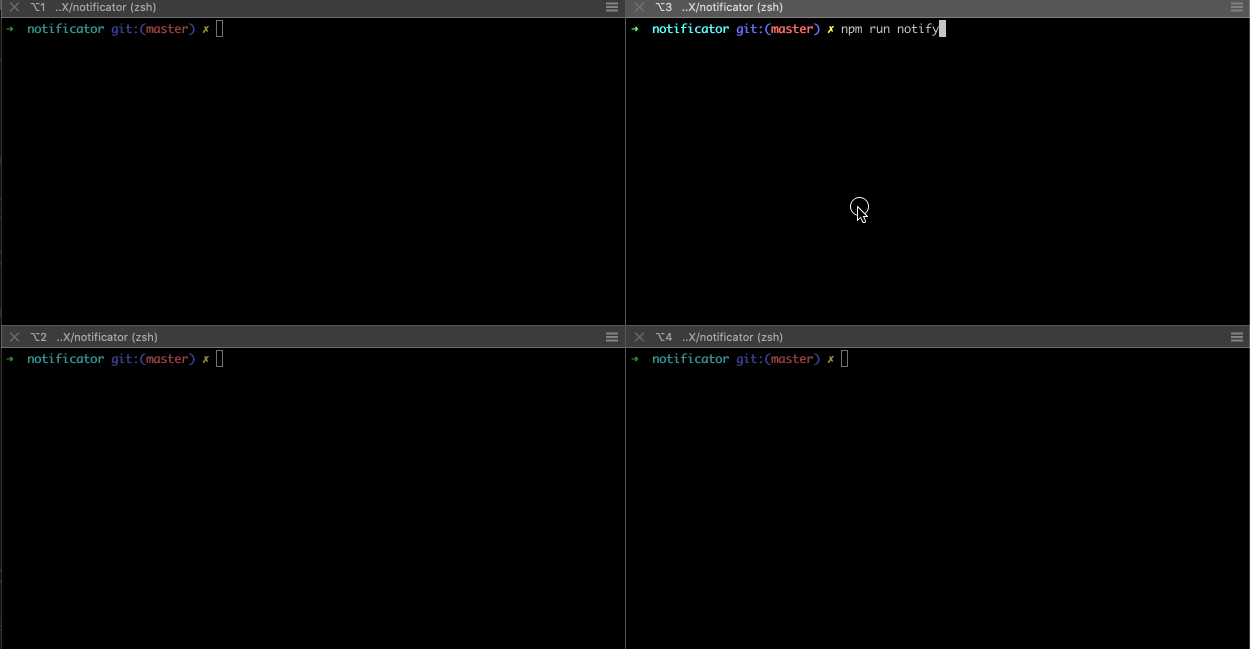The height and width of the screenshot is (649, 1250).
Task: Close the ⌥4 terminal pane
Action: pyautogui.click(x=639, y=337)
